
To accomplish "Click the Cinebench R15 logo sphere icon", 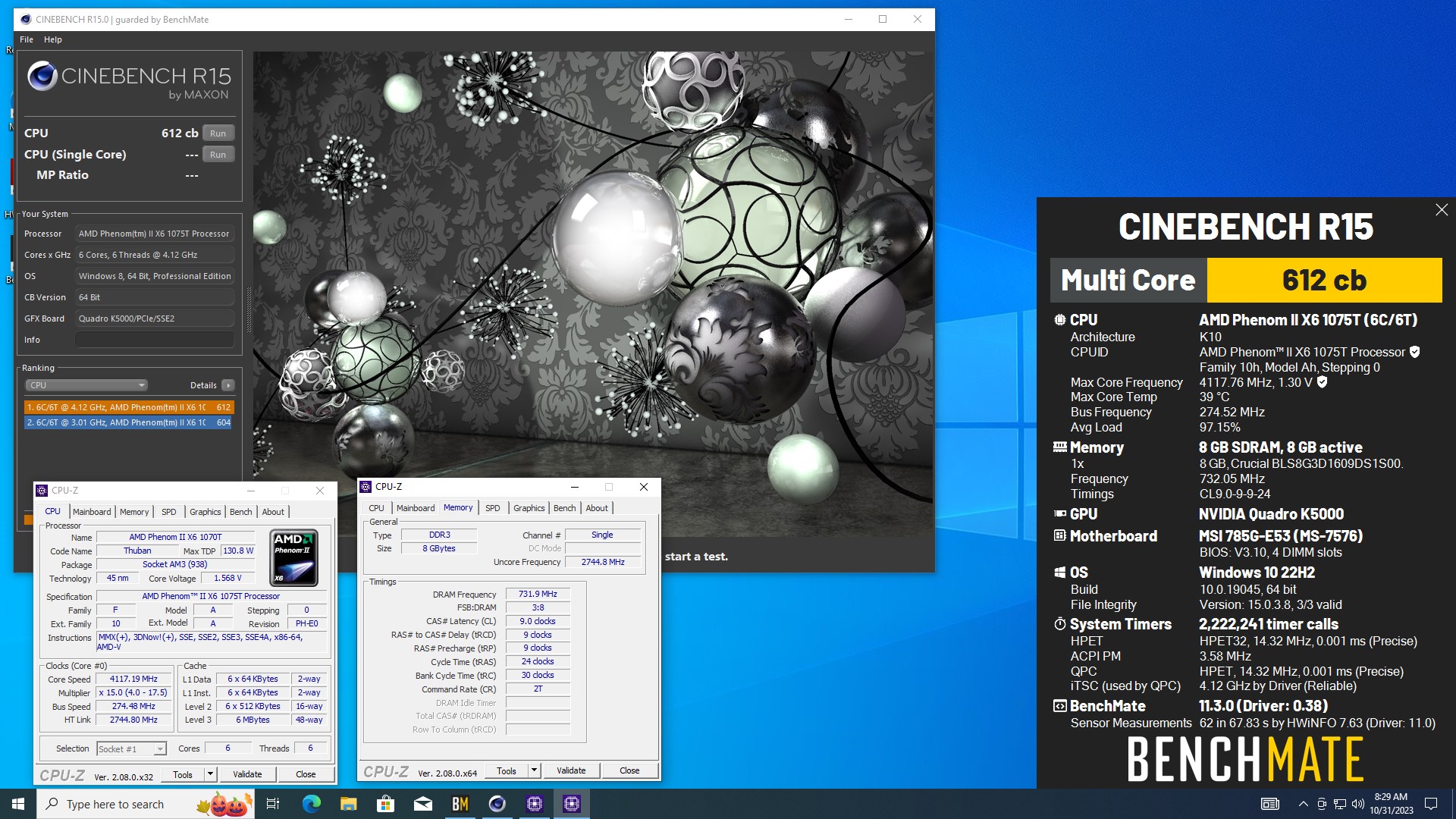I will (x=42, y=77).
